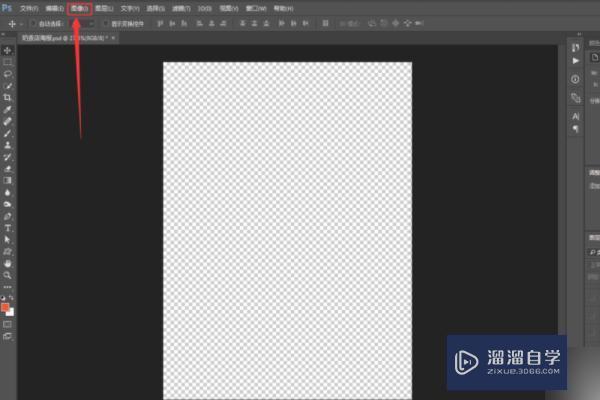Open the Character panel icon
Viewport: 600px width, 400px height.
click(575, 116)
